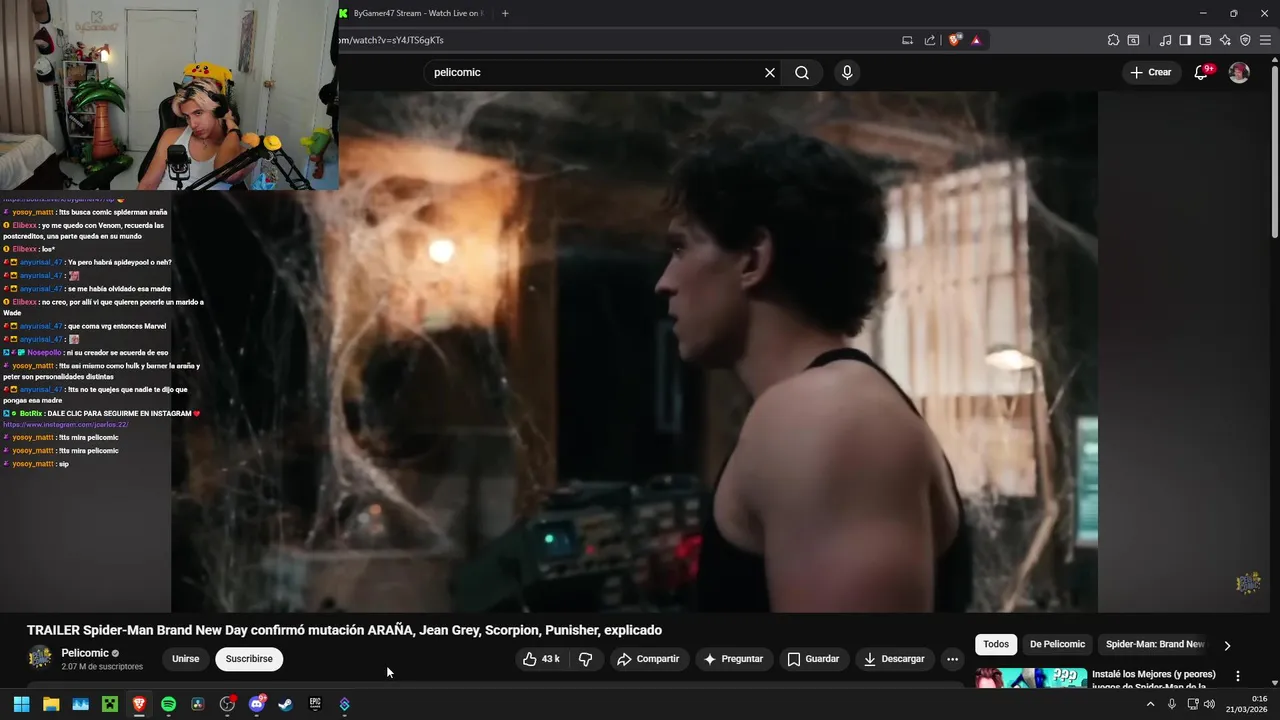1280x720 pixels.
Task: Open File Explorer from the taskbar
Action: click(51, 704)
